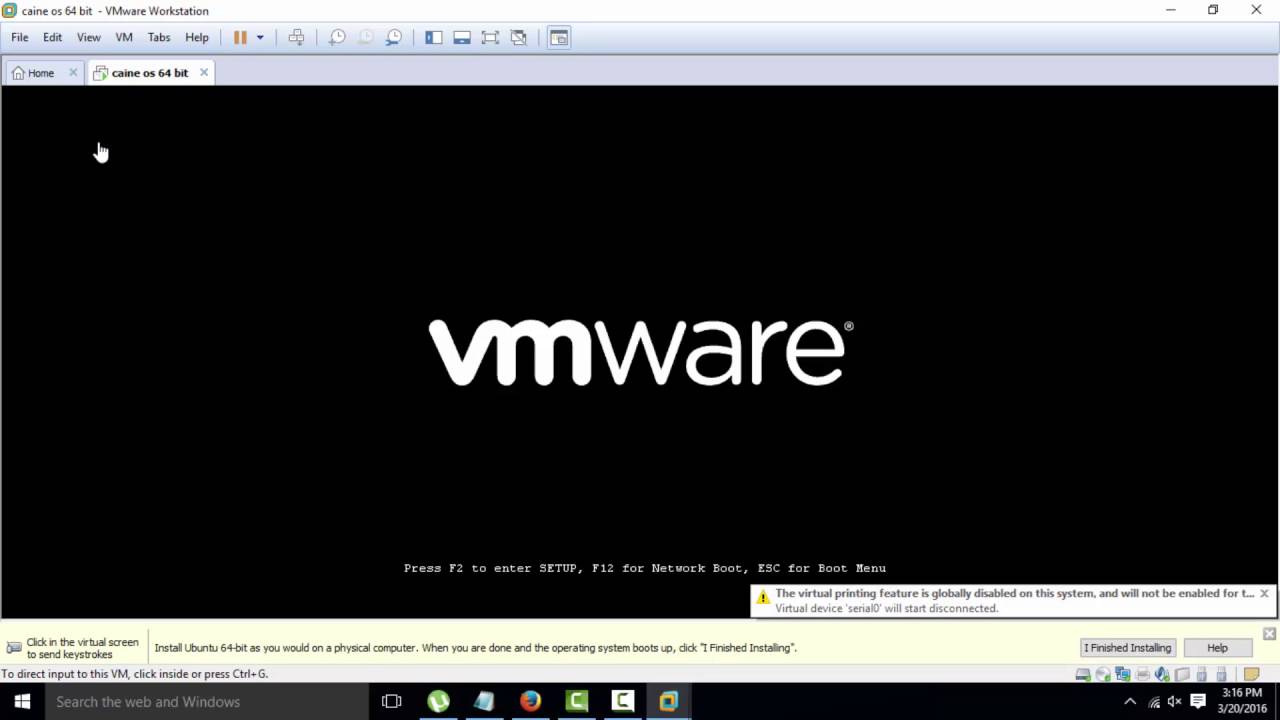Open the network adapter status icon
Image resolution: width=1280 pixels, height=720 pixels.
1123,675
